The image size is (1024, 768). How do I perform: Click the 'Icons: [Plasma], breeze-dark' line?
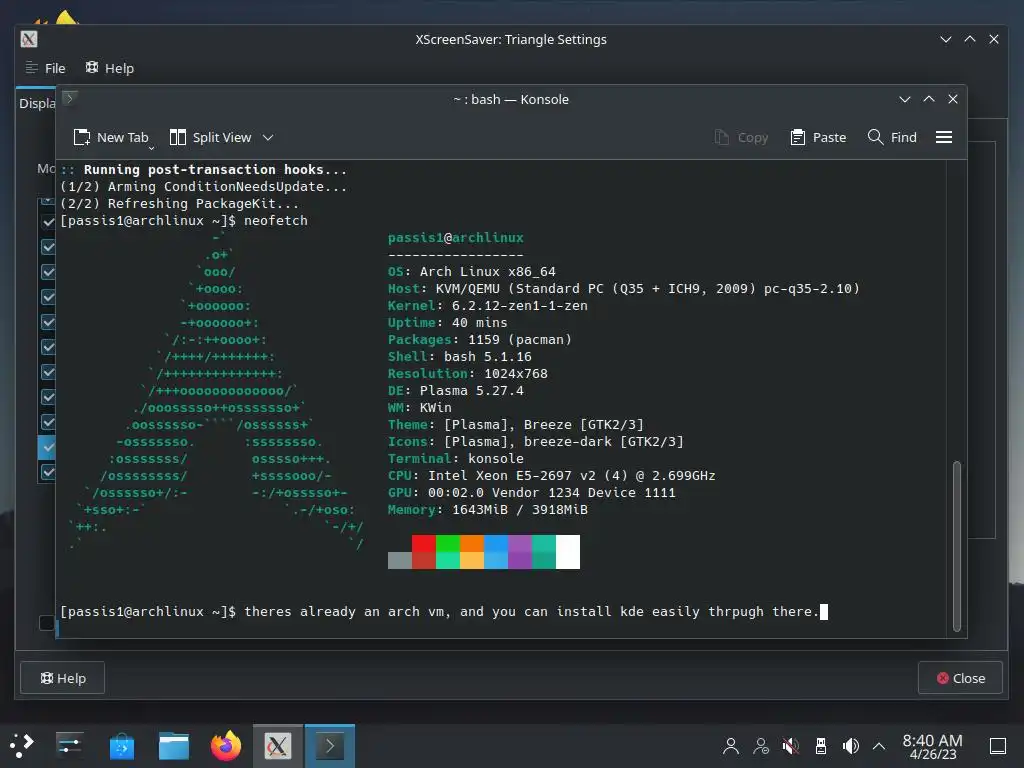536,441
